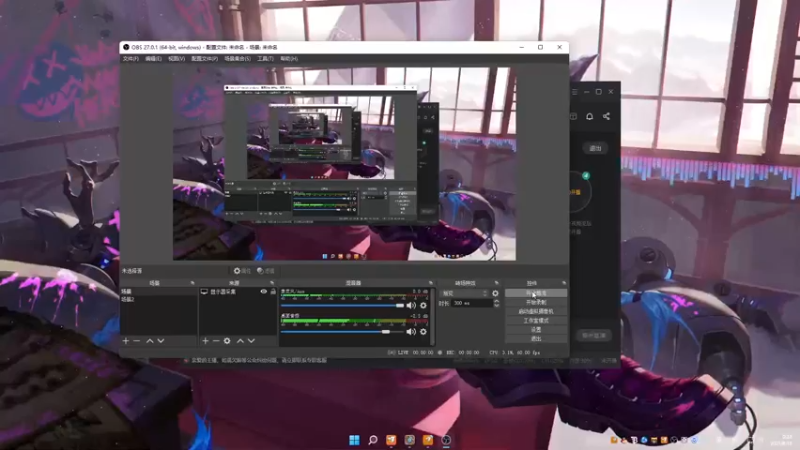
Task: Mute the desktop audio channel speaker icon
Action: (411, 332)
